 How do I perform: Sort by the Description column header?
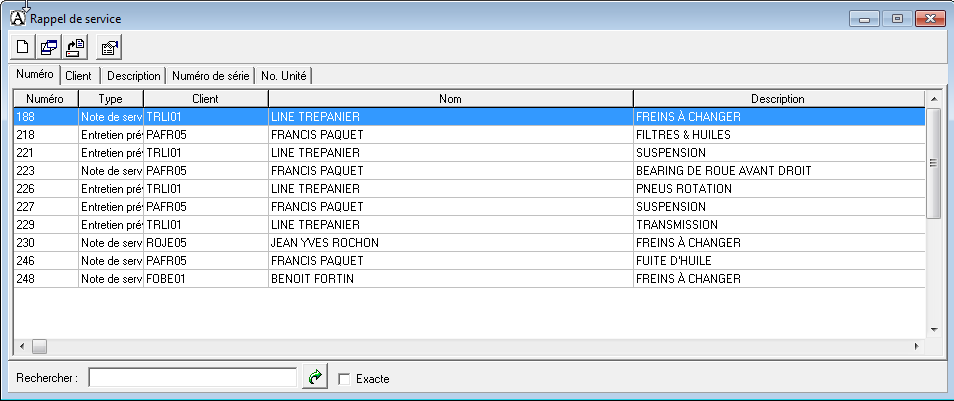pos(779,99)
